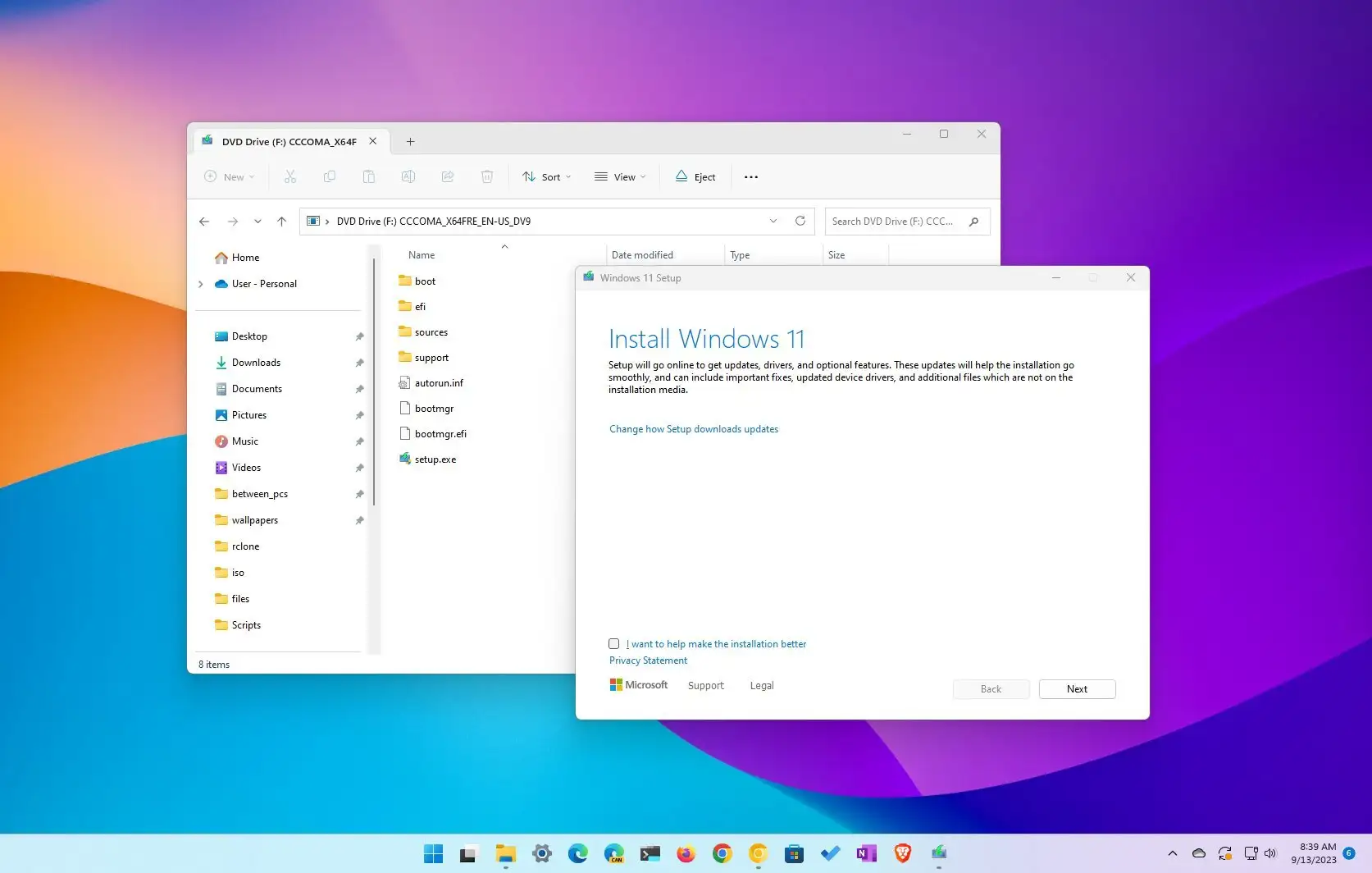Open the View dropdown menu
1372x873 pixels.
coord(621,176)
